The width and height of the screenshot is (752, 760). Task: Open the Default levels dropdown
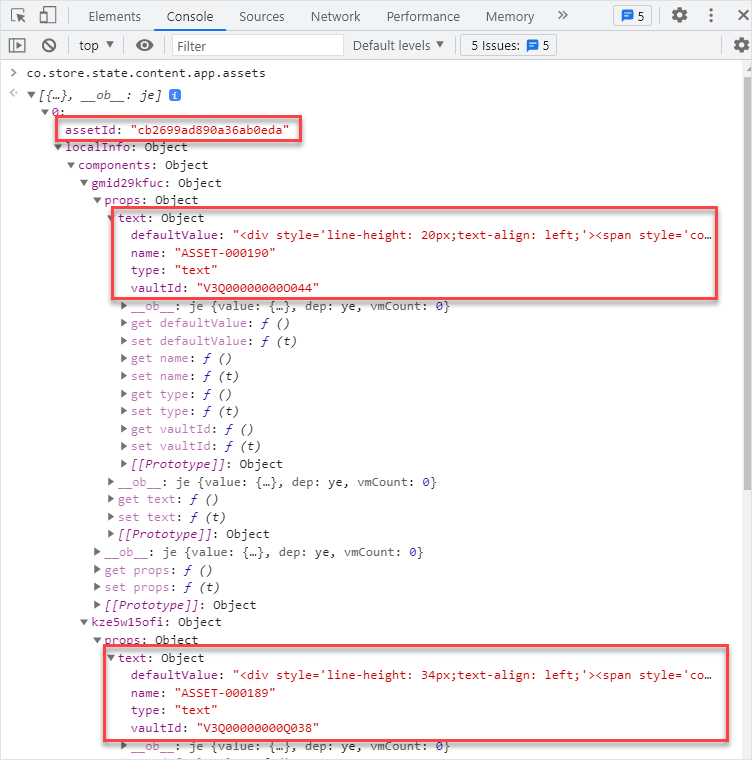(x=398, y=45)
